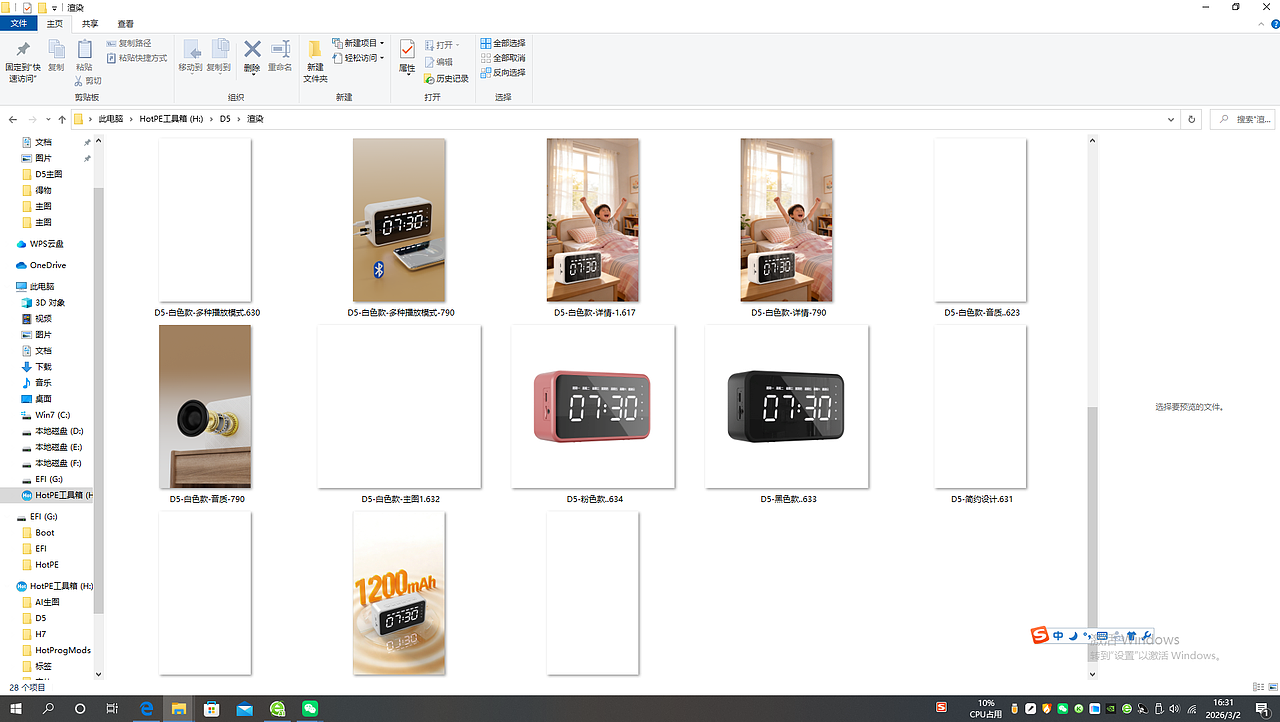Select the Boot folder in tree
The width and height of the screenshot is (1280, 722).
click(44, 533)
